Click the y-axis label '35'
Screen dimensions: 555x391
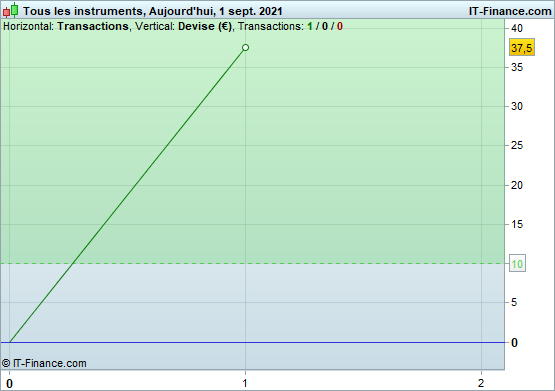click(516, 67)
